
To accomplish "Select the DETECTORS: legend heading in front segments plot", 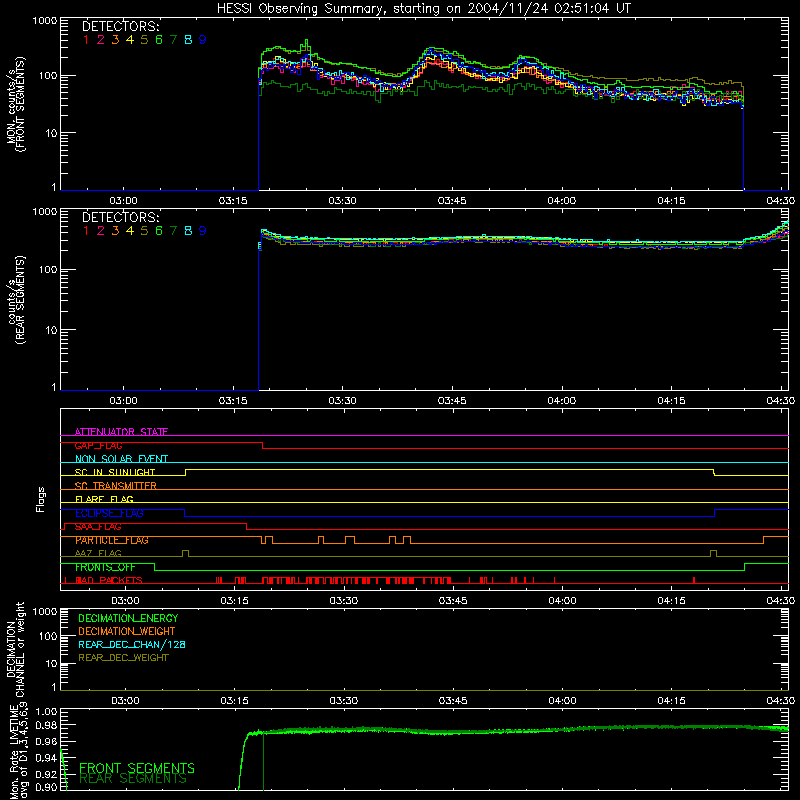I will [121, 26].
